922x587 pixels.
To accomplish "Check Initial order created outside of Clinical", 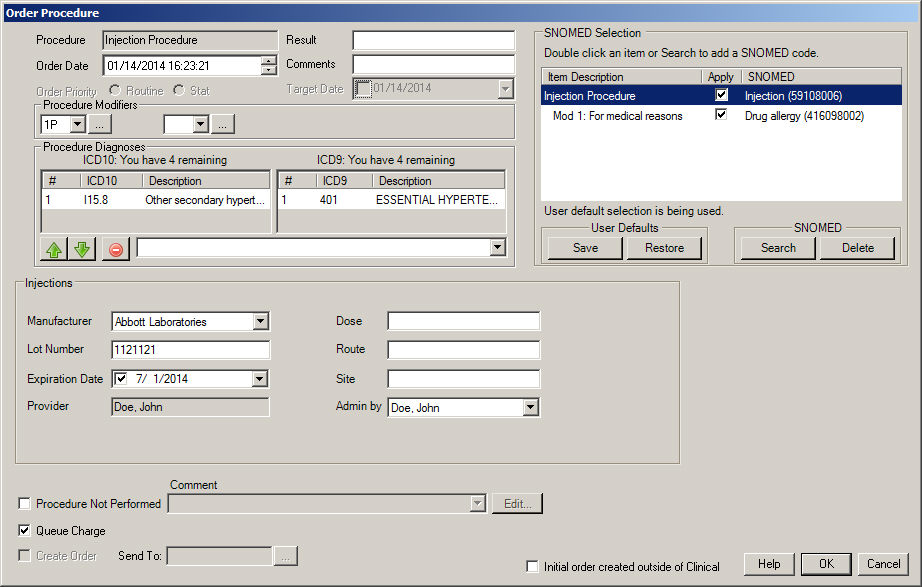I will (533, 567).
